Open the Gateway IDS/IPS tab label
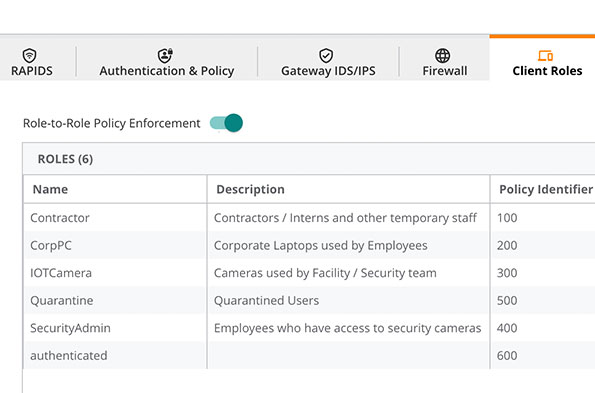This screenshot has height=393, width=595. pyautogui.click(x=328, y=71)
